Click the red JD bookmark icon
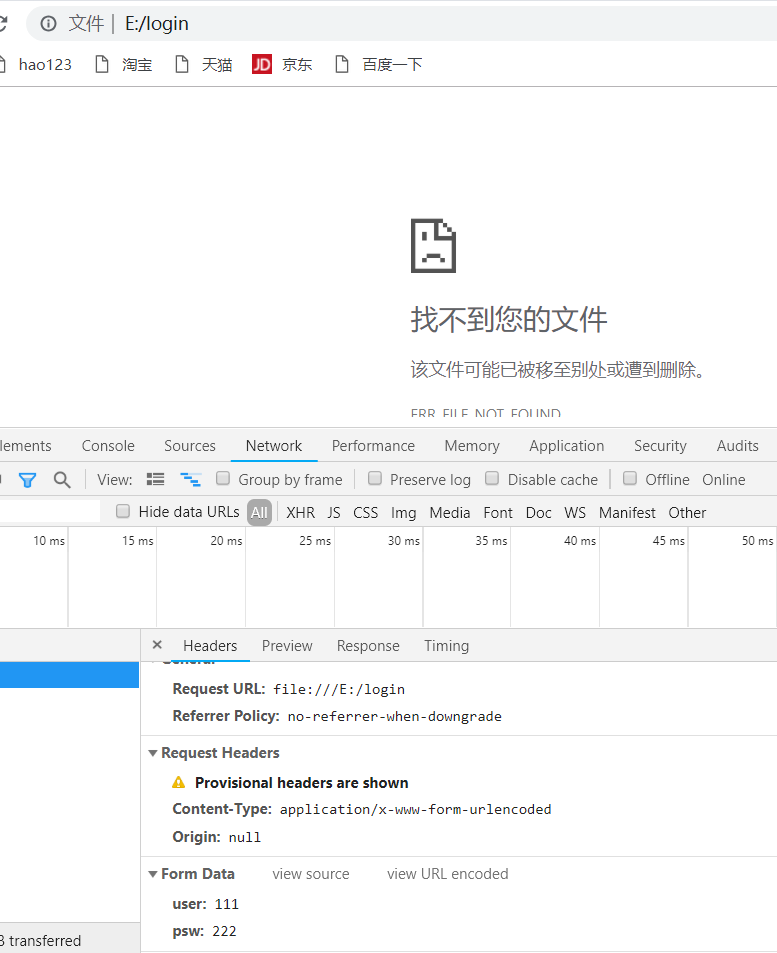The height and width of the screenshot is (953, 777). (x=261, y=64)
